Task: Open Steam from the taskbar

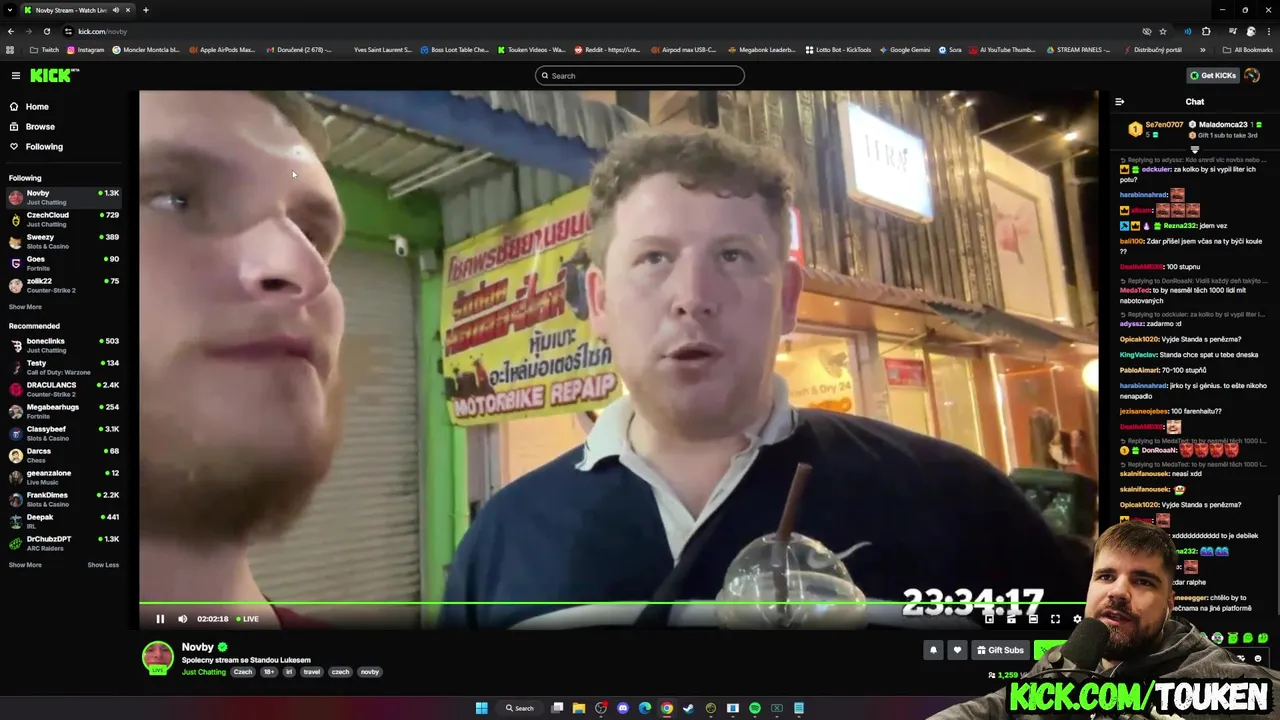Action: pyautogui.click(x=689, y=708)
